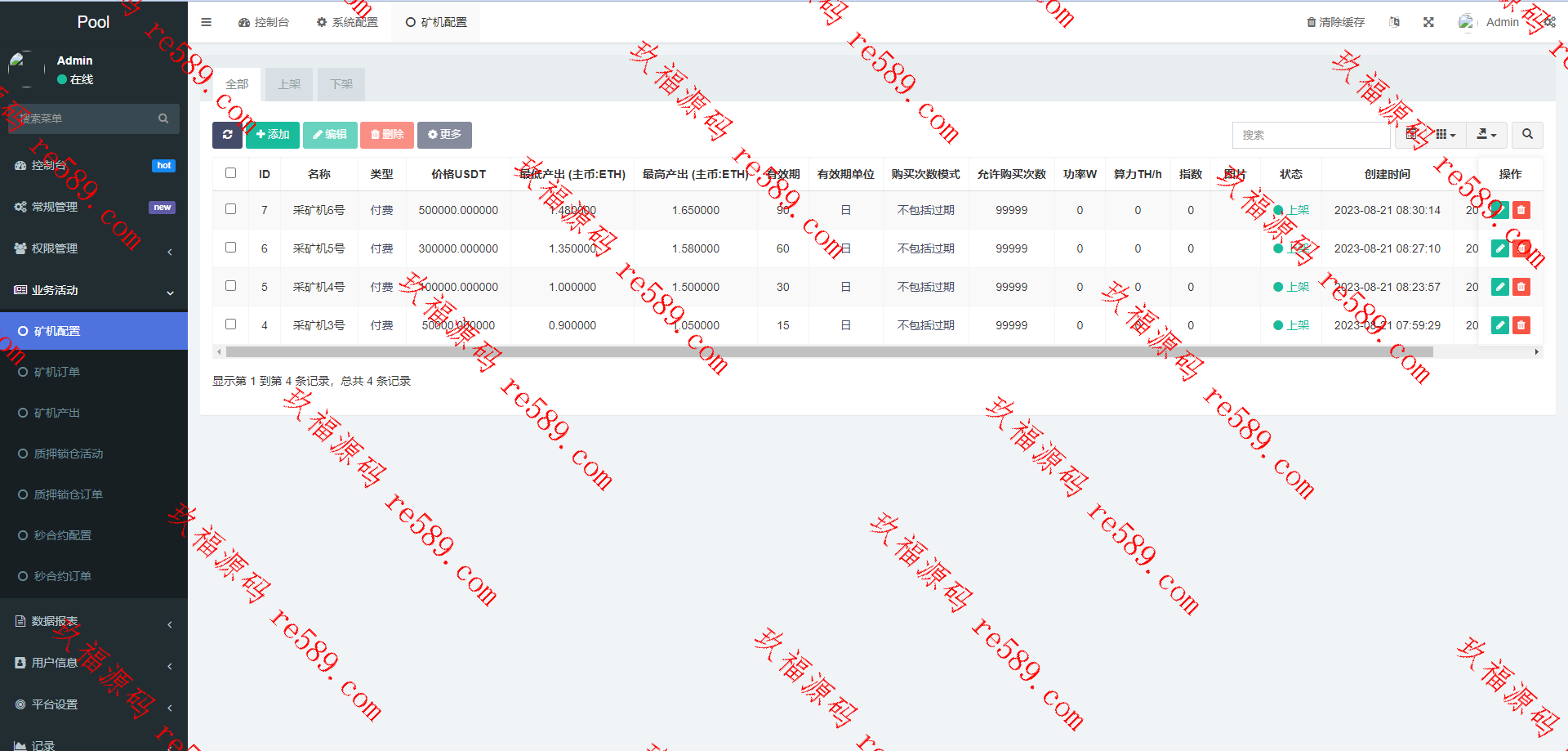Click the toggle card view icon
This screenshot has width=1568, height=751.
[x=1412, y=135]
